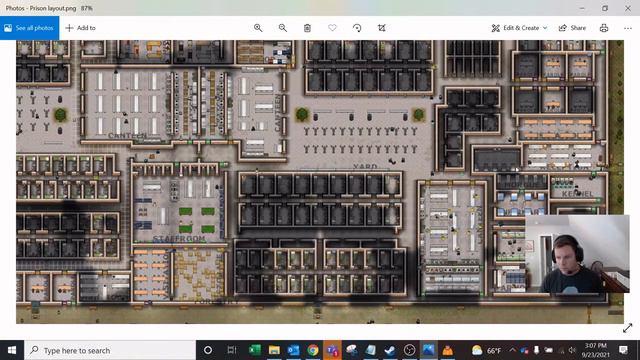Launch Excel from the taskbar
This screenshot has height=360, width=640.
255,350
